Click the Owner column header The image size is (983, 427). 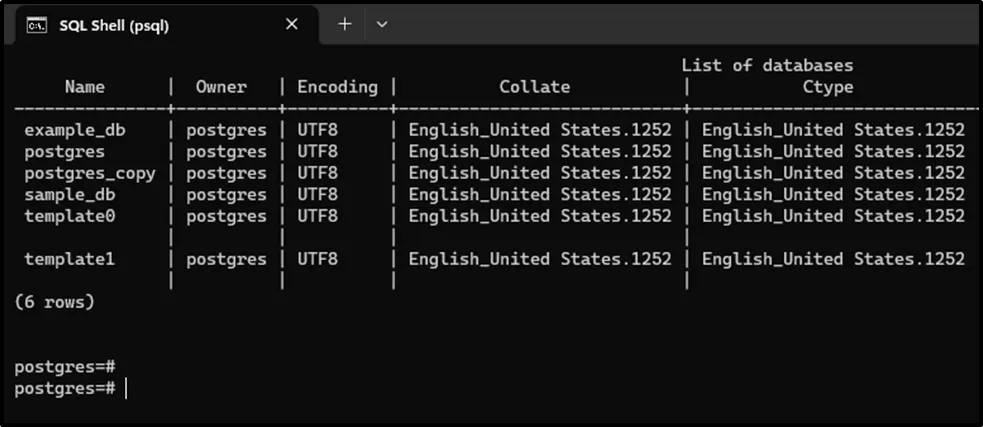221,87
